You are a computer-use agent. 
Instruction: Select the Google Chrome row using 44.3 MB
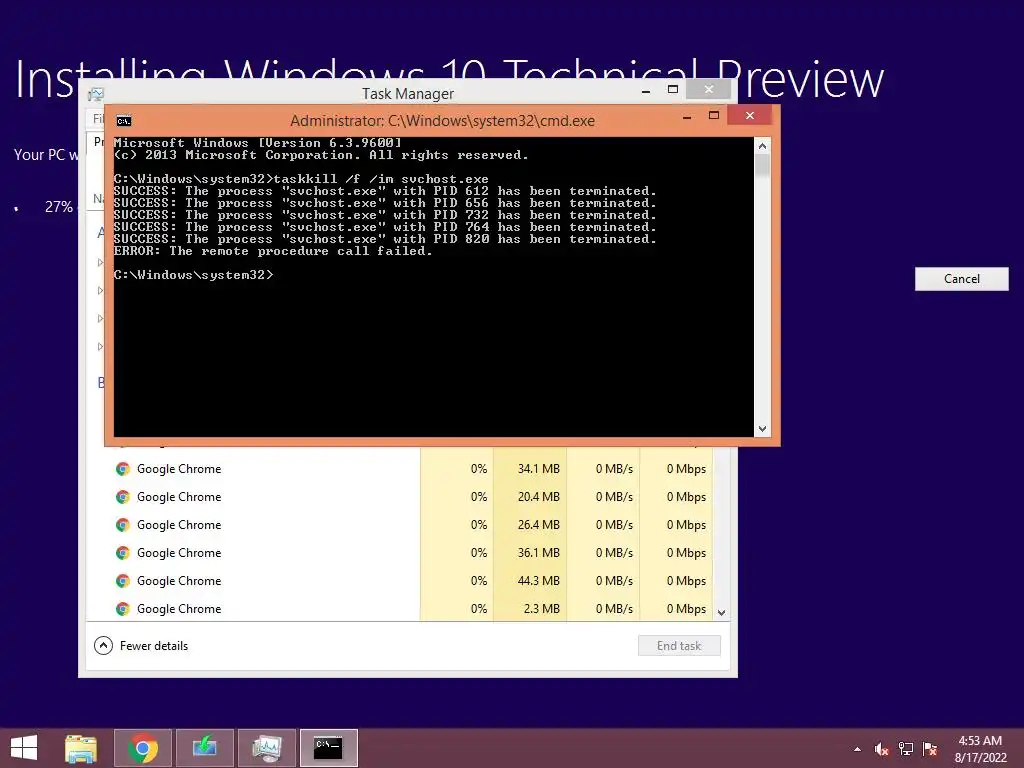click(400, 581)
